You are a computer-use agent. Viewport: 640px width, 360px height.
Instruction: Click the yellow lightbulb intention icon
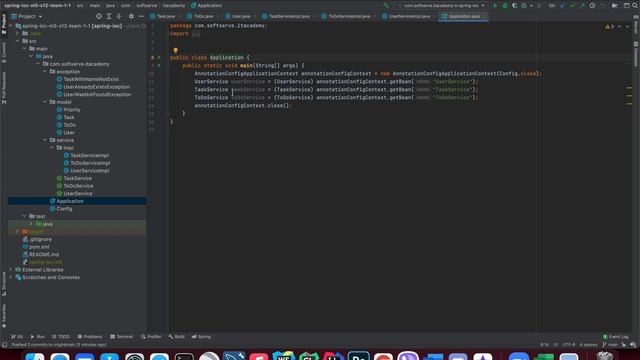point(176,50)
